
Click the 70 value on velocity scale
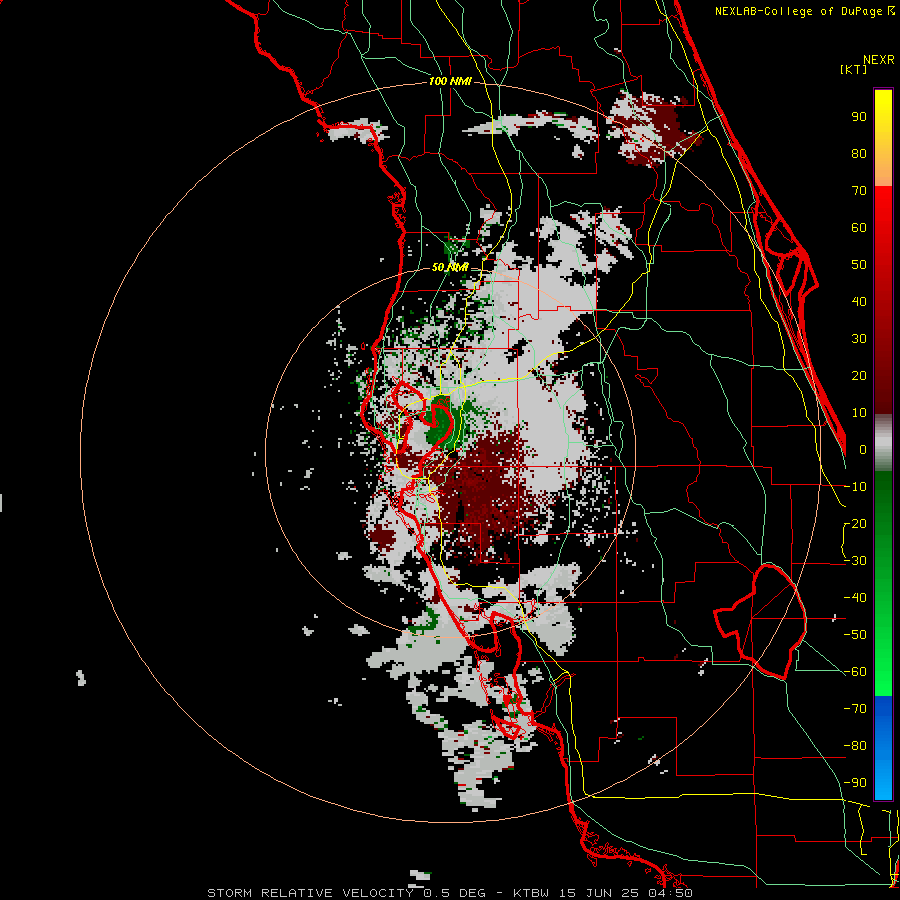pyautogui.click(x=859, y=191)
